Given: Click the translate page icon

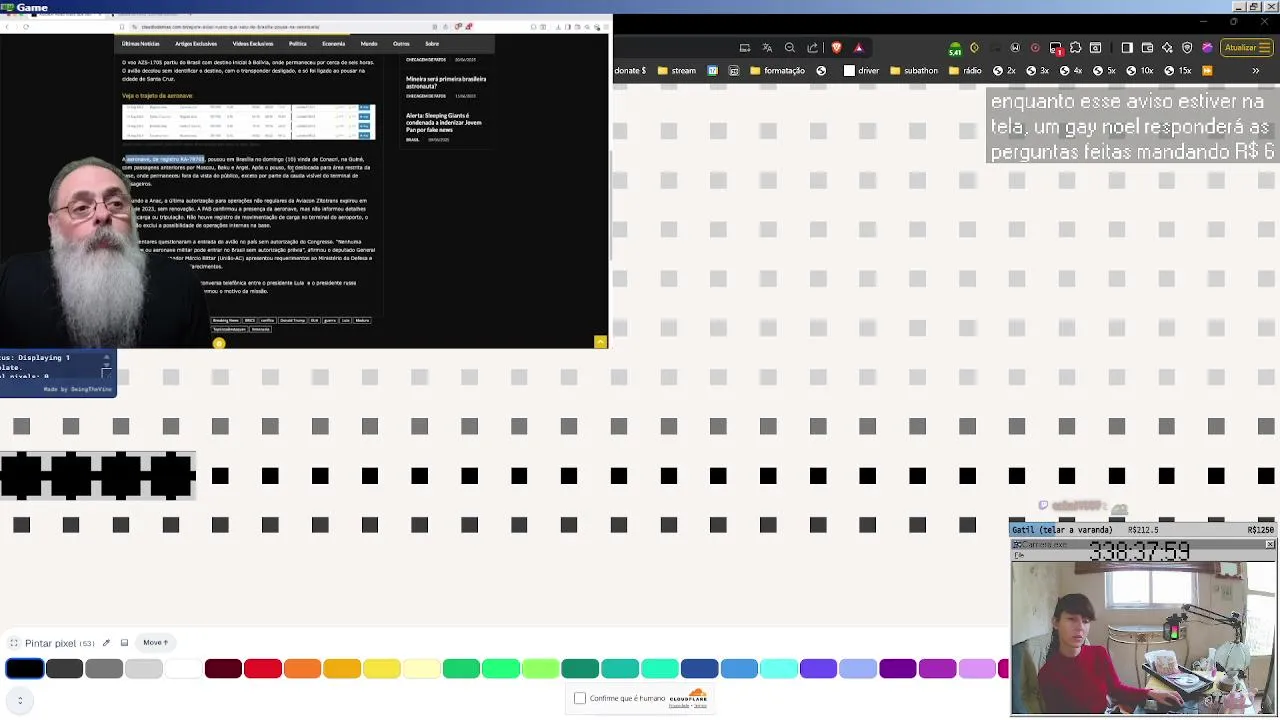Looking at the screenshot, I should [767, 47].
